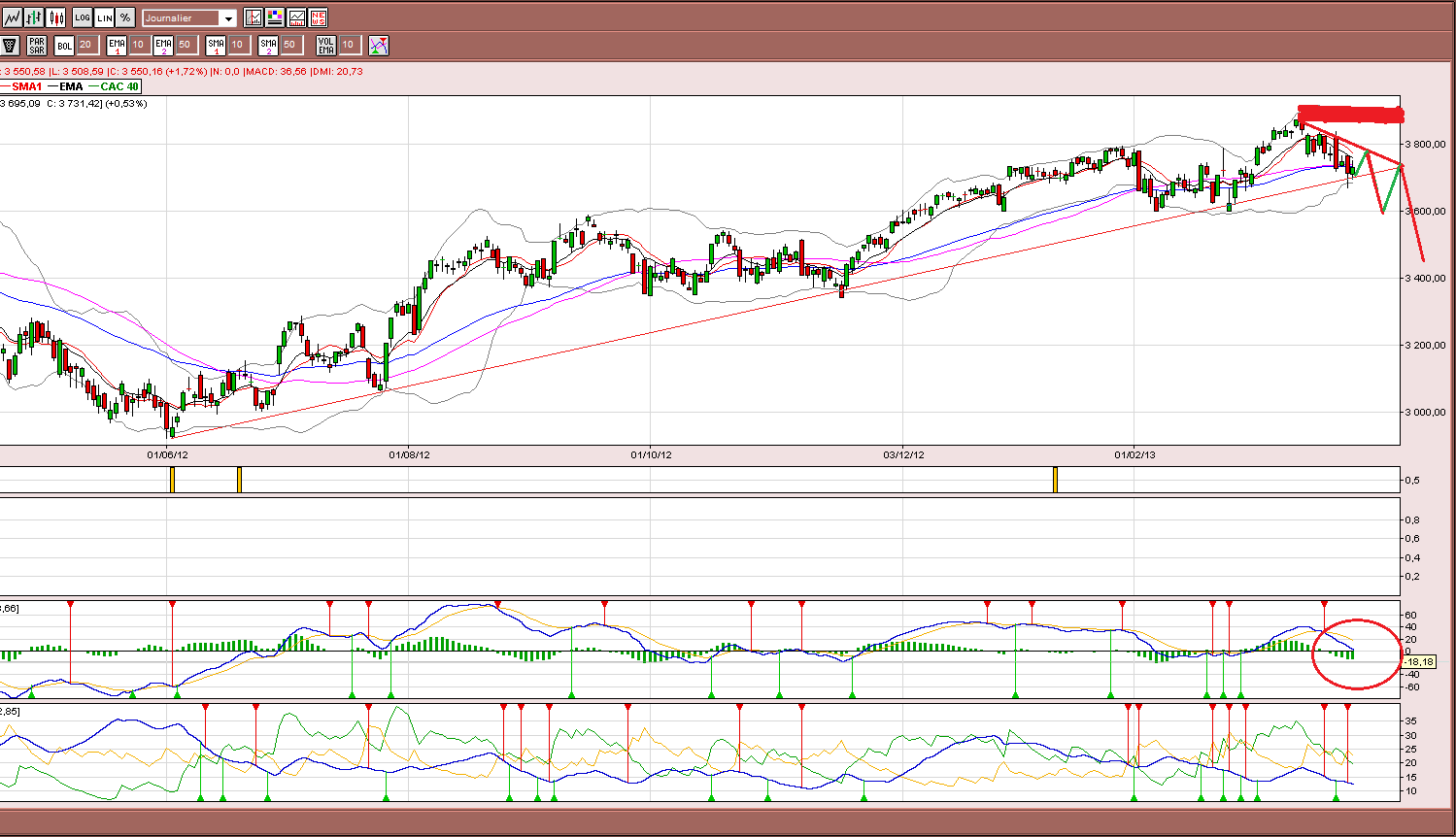The width and height of the screenshot is (1456, 837).
Task: Open the Journalier period dropdown
Action: tap(189, 17)
